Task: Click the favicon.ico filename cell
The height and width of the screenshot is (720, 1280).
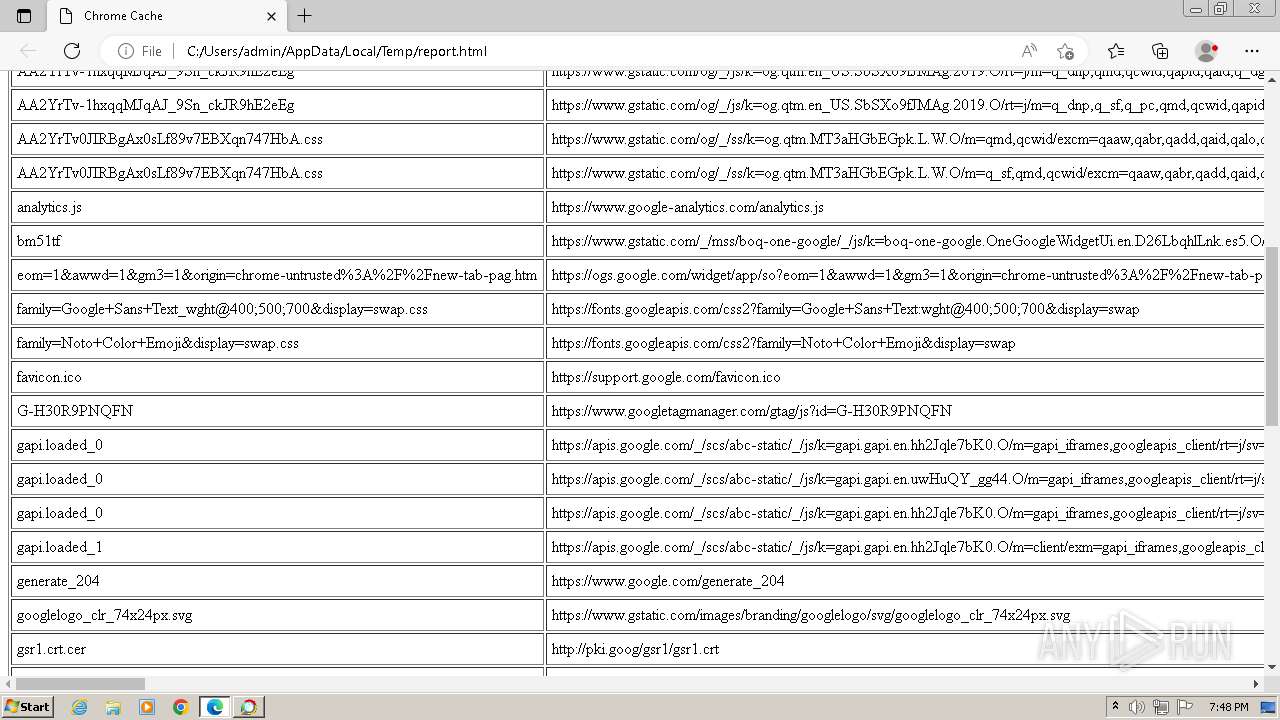Action: (277, 377)
